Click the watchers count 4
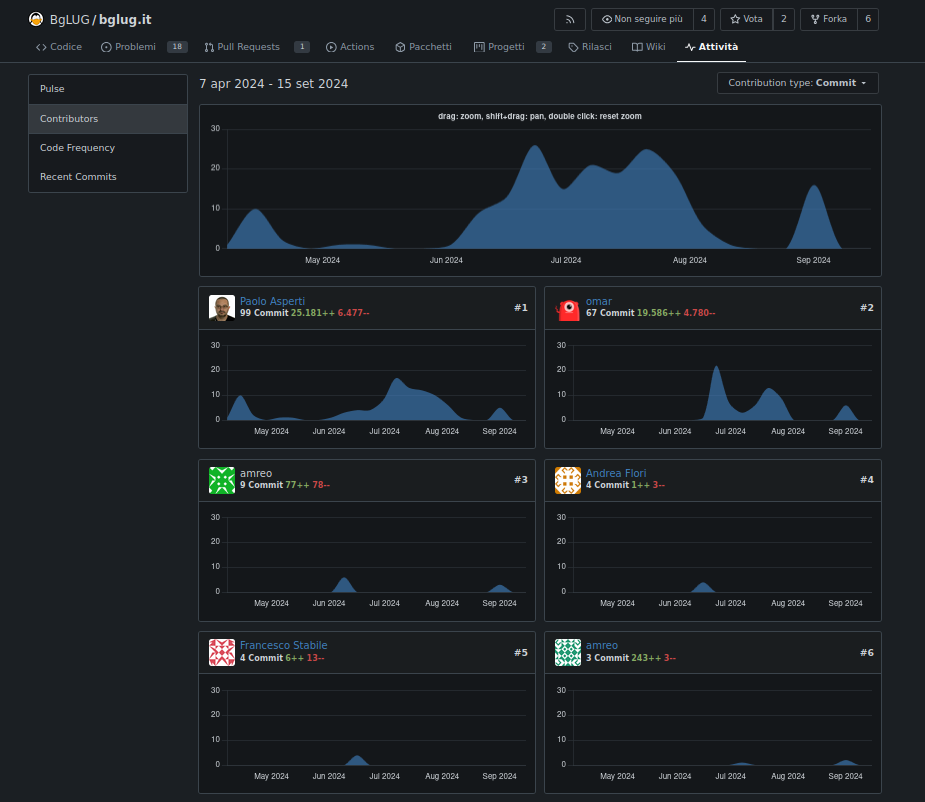Viewport: 925px width, 802px height. click(x=704, y=19)
